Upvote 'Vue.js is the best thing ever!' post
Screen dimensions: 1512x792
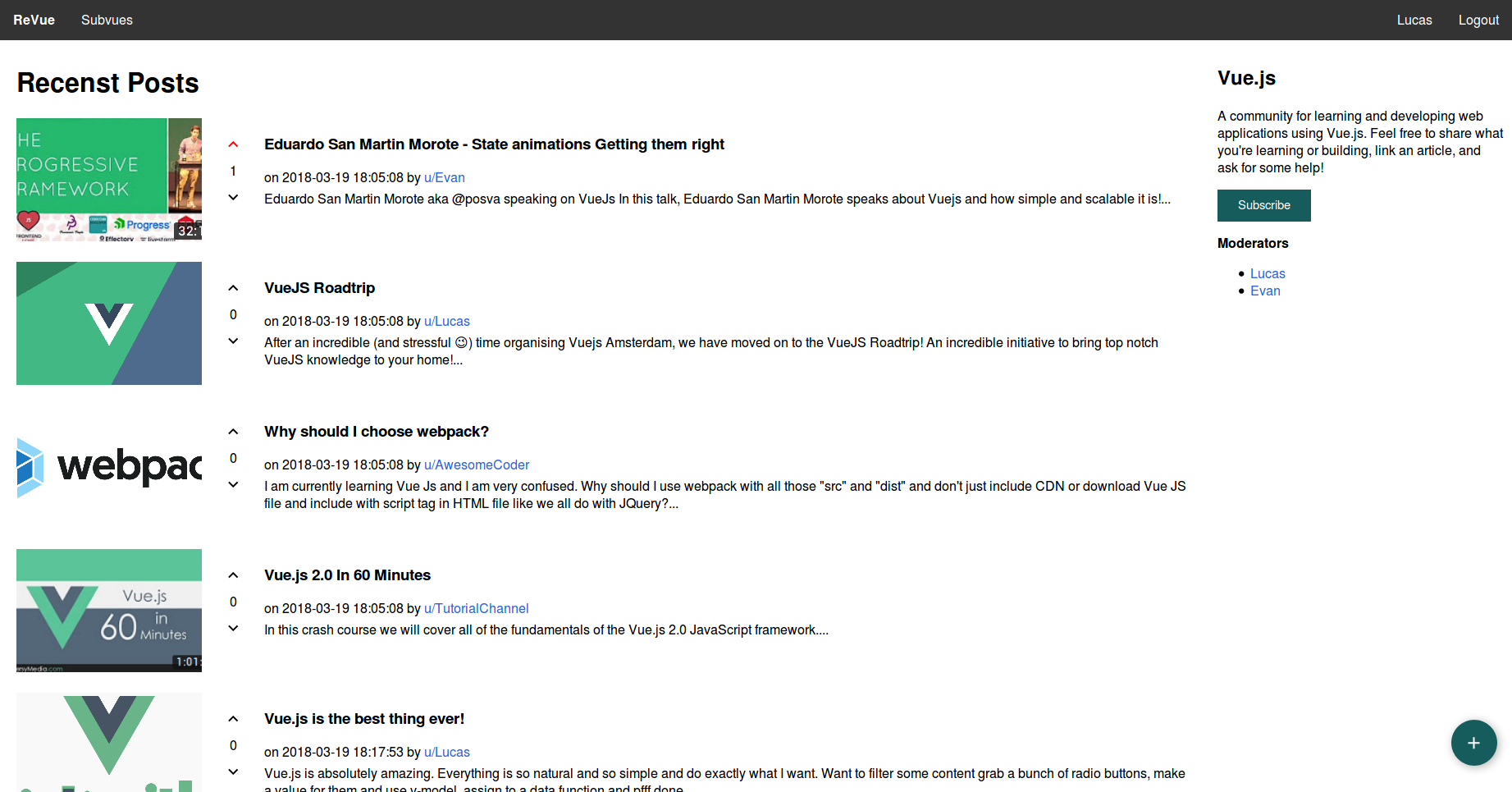[233, 719]
